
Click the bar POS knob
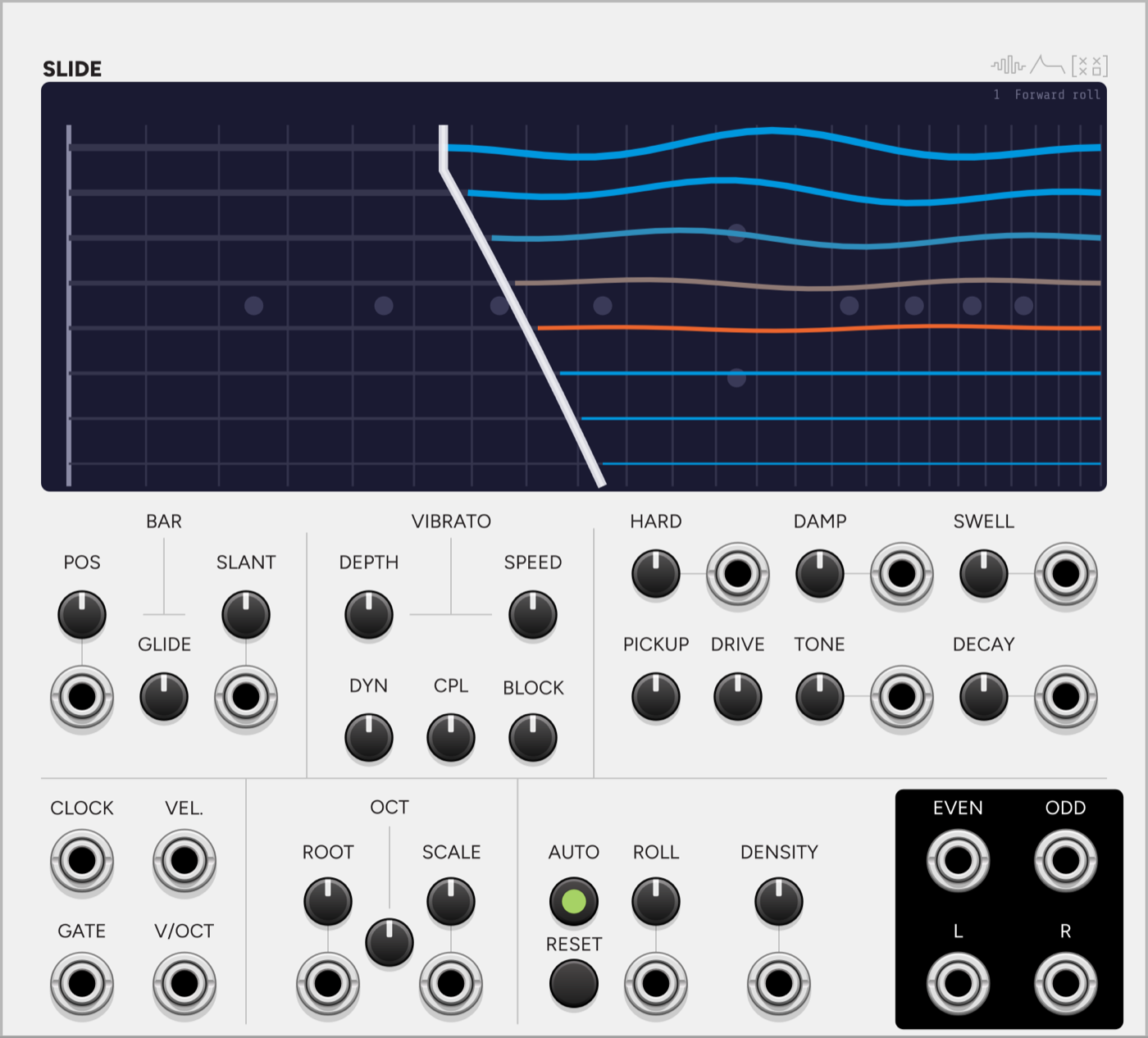pos(82,615)
